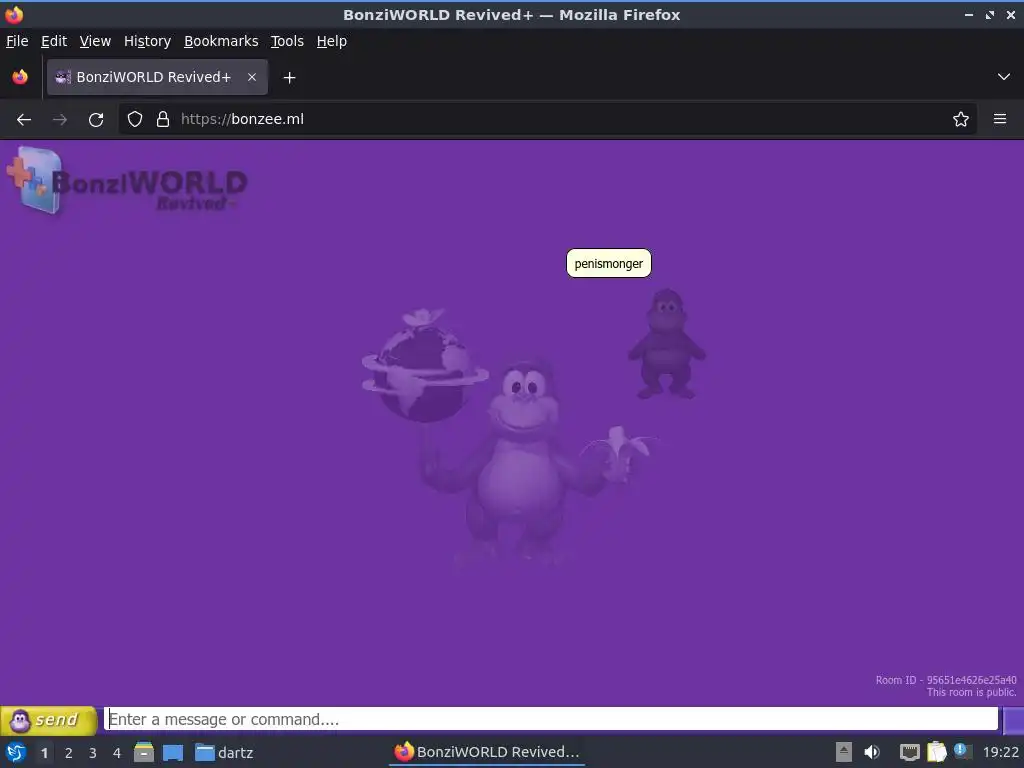
Task: Expand the list all tabs chevron
Action: [1004, 77]
